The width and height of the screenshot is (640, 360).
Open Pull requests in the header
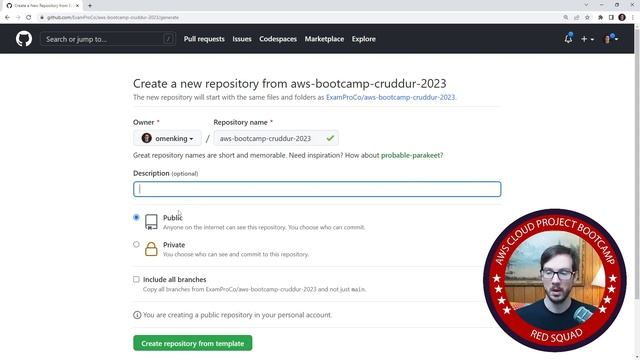tap(204, 39)
